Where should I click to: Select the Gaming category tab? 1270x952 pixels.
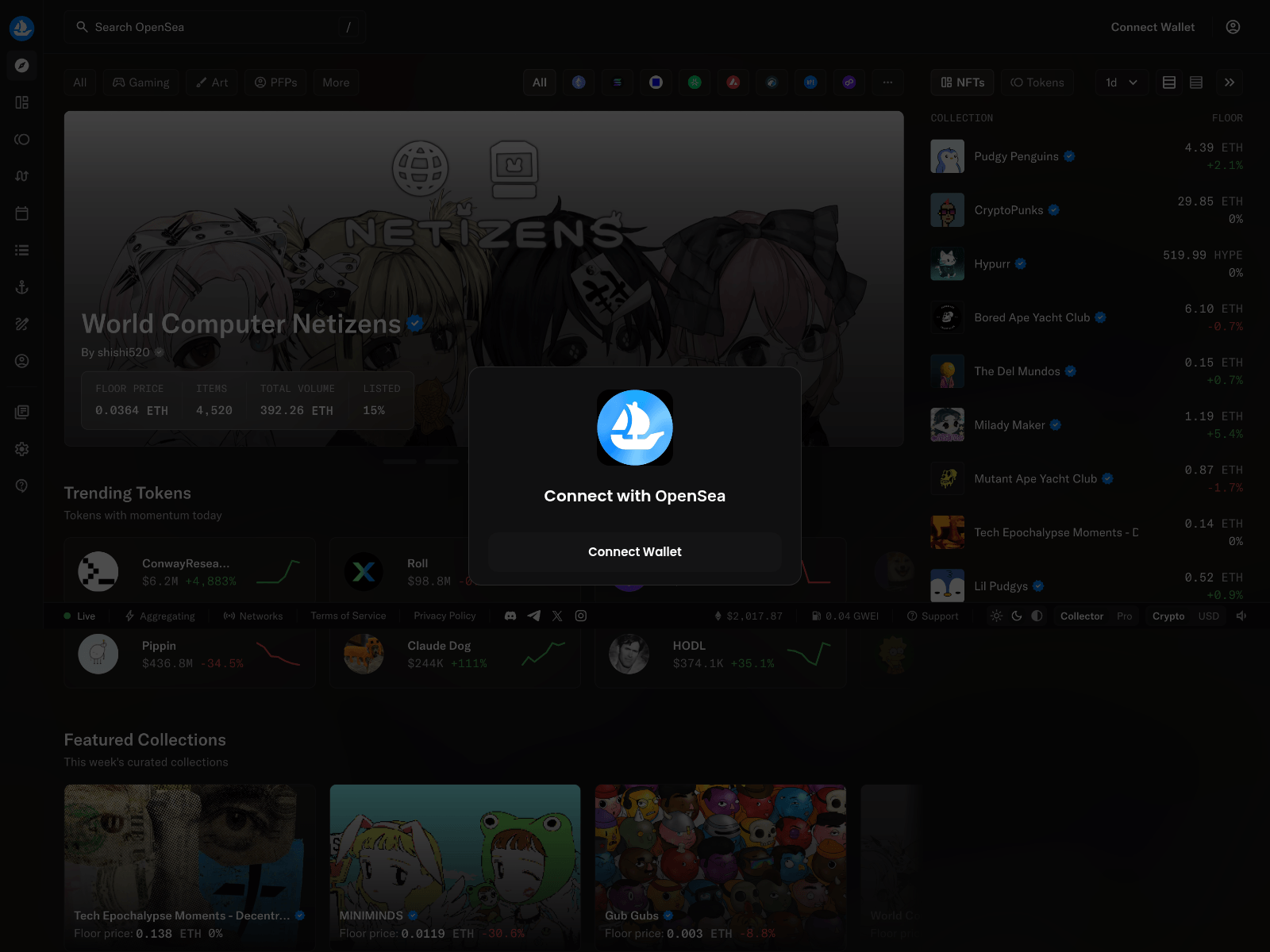coord(141,83)
